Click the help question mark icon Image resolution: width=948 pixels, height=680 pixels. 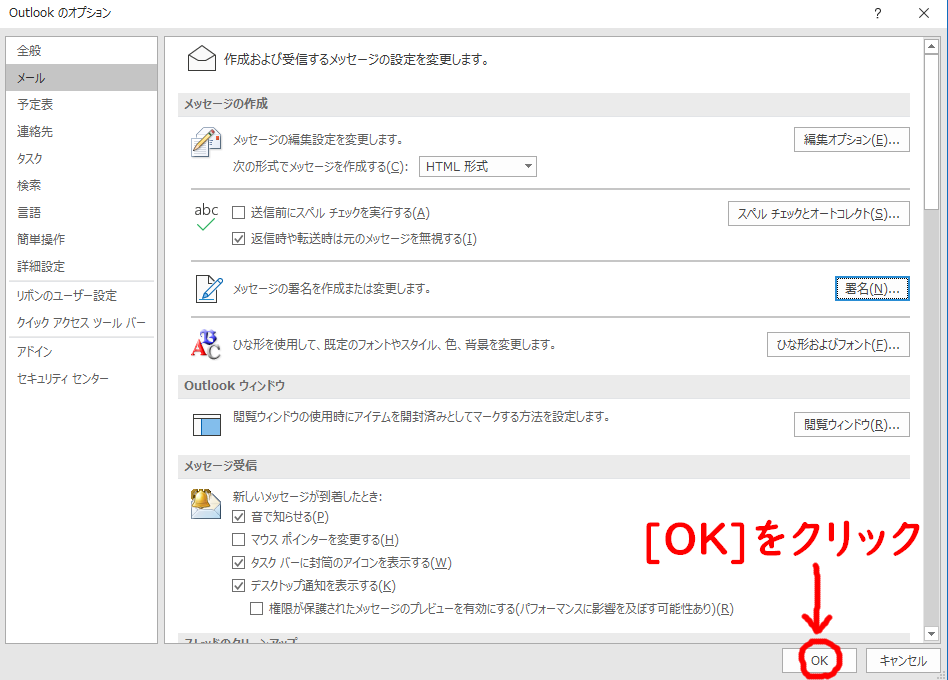pyautogui.click(x=877, y=13)
